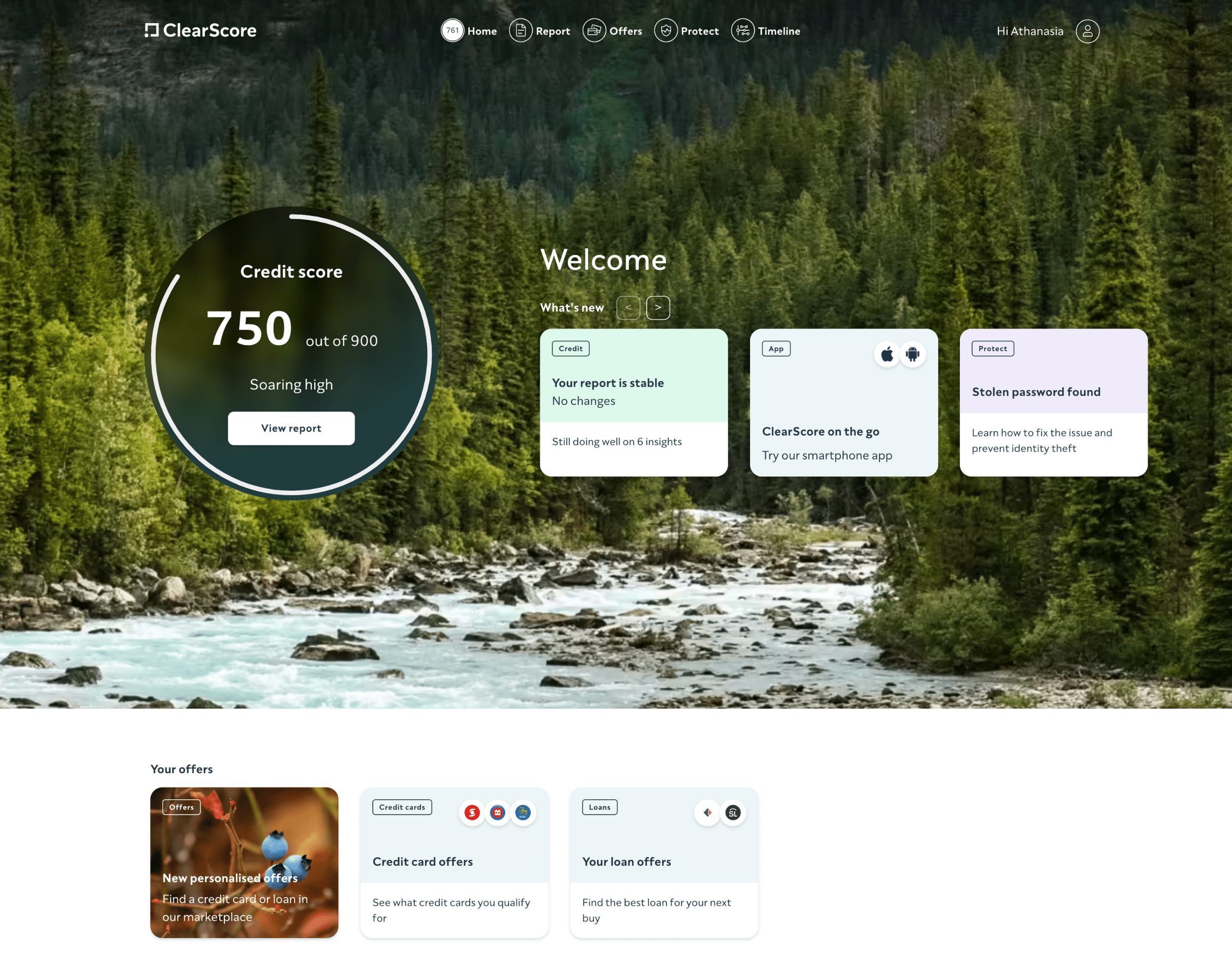Open the Timeline icon
This screenshot has height=965, width=1232.
tap(742, 30)
